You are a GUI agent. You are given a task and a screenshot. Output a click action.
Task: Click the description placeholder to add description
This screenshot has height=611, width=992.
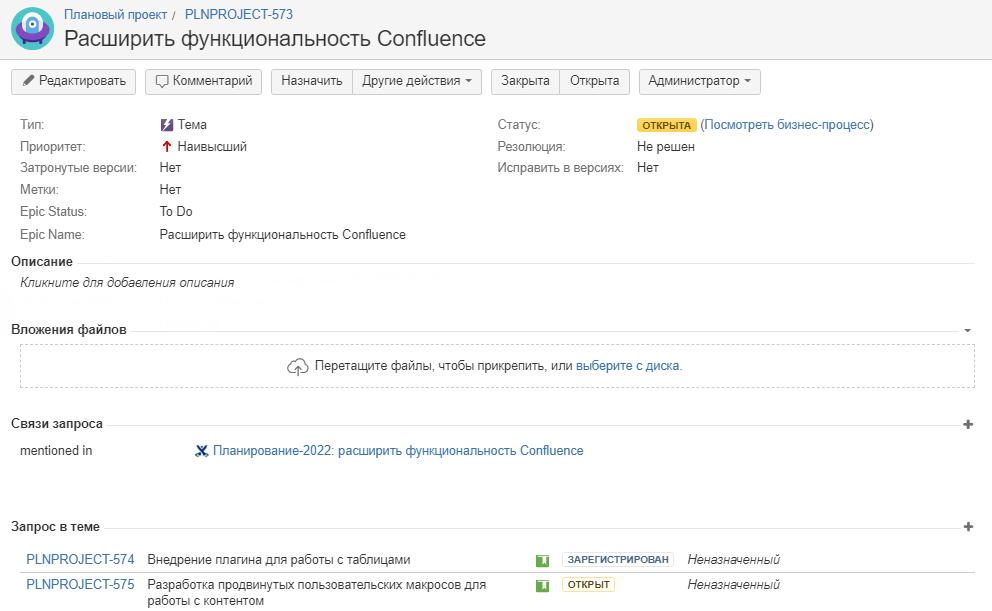127,283
